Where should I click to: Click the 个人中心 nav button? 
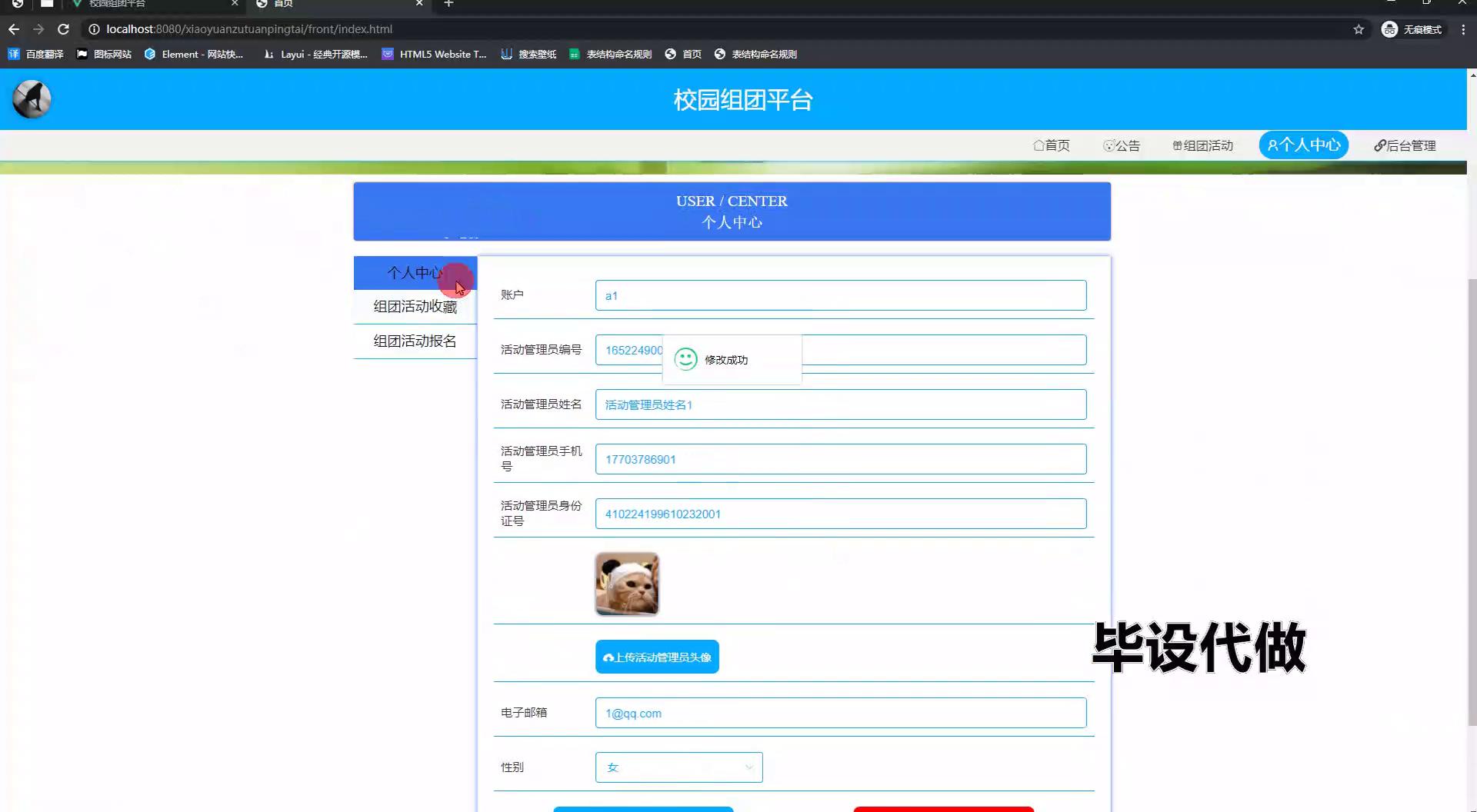coord(1303,145)
